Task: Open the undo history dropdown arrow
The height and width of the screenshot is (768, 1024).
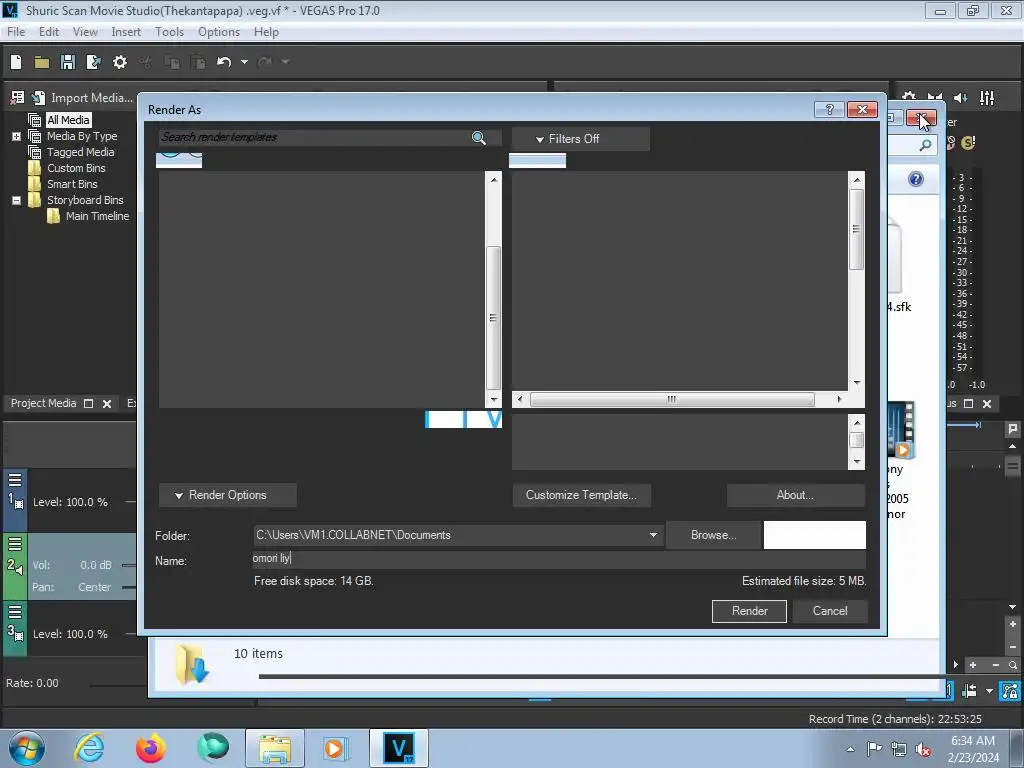Action: (244, 62)
